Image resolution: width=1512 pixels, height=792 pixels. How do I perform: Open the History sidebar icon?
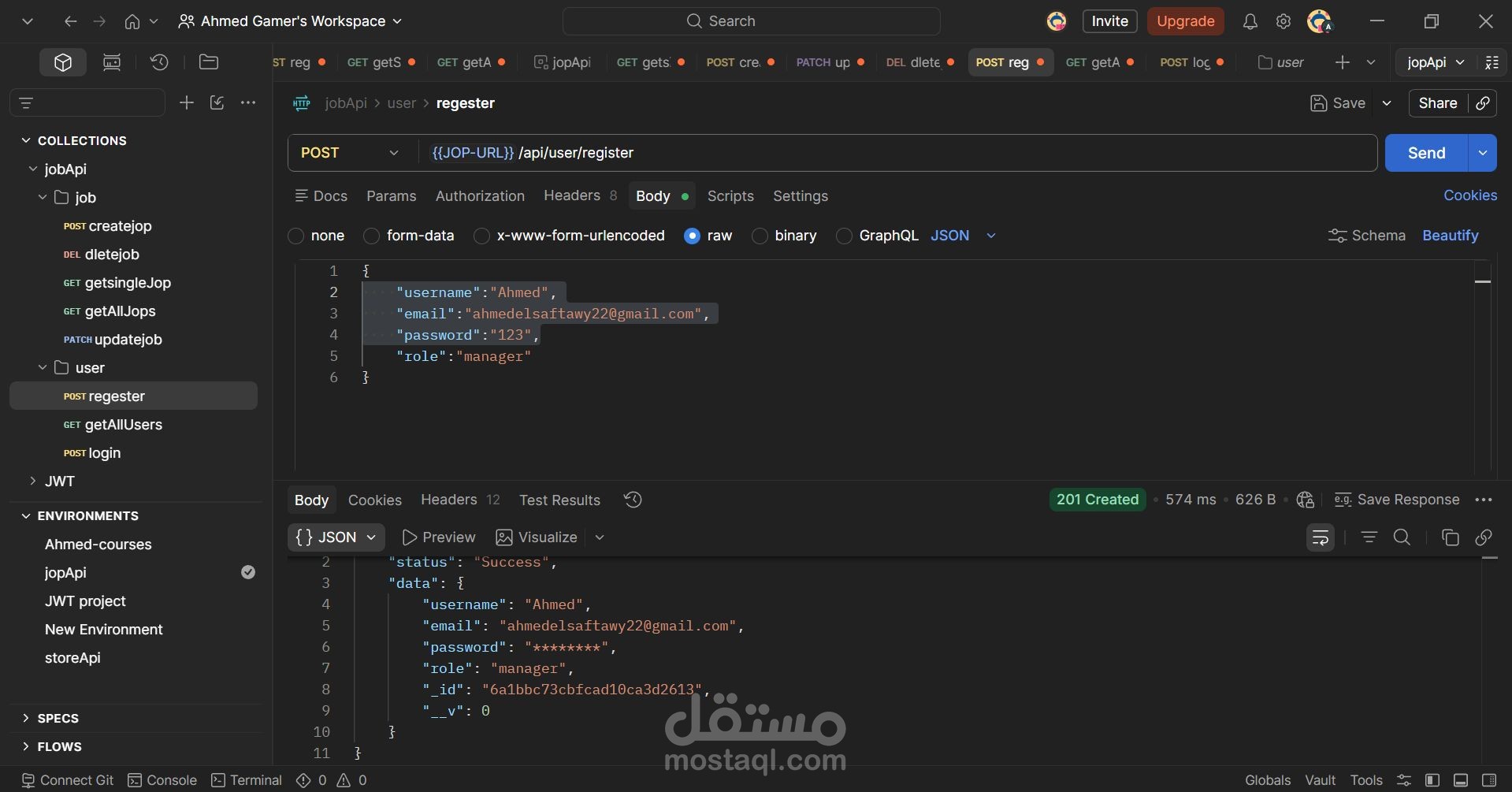point(159,62)
